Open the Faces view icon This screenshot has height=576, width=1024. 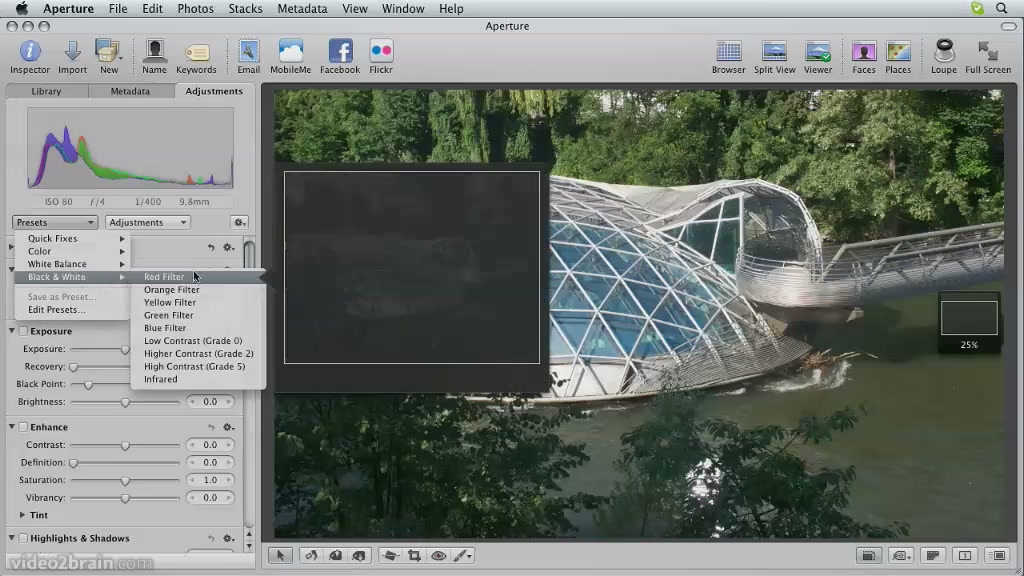click(x=863, y=52)
